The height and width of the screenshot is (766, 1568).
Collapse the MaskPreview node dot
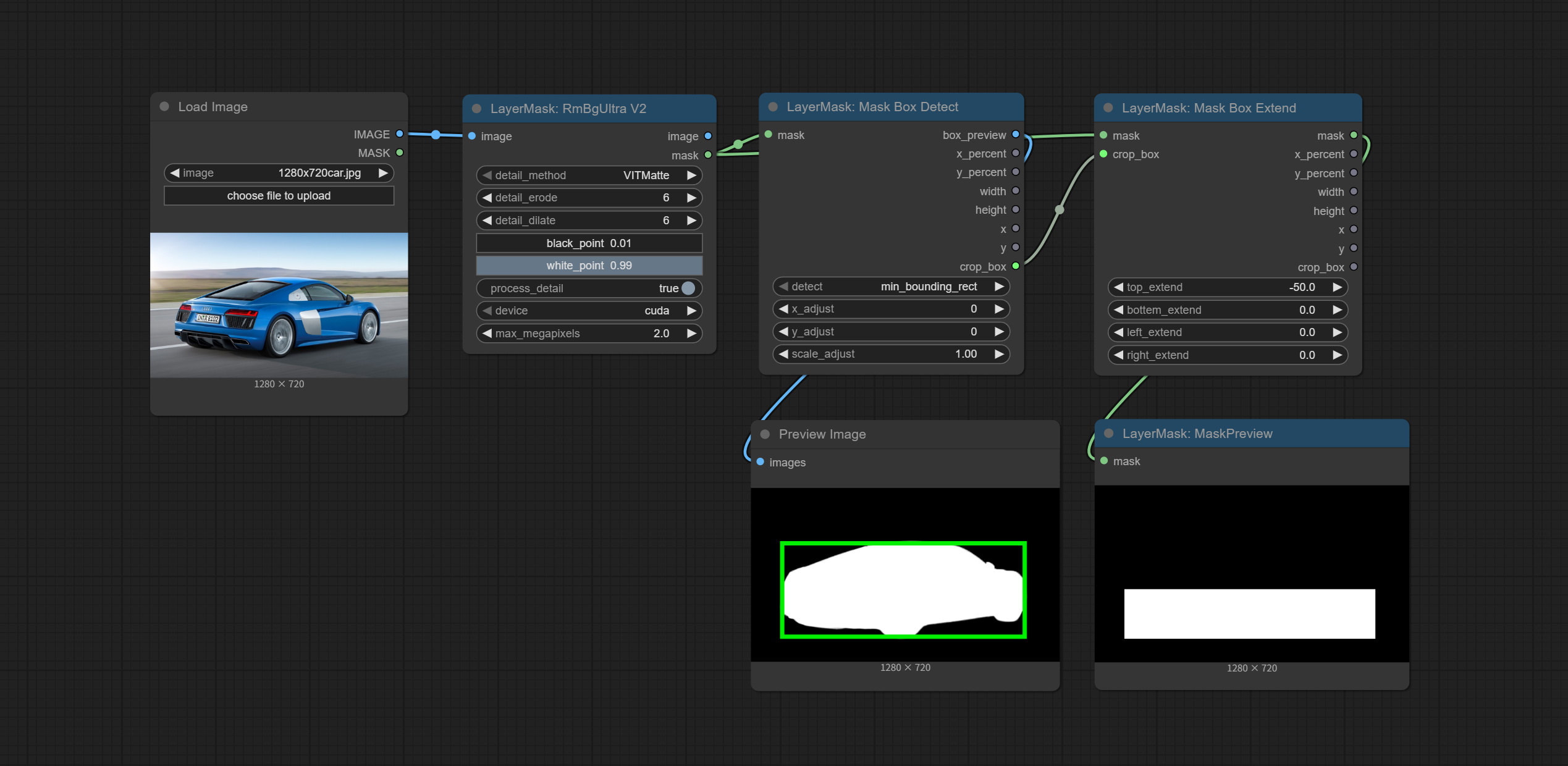1109,434
